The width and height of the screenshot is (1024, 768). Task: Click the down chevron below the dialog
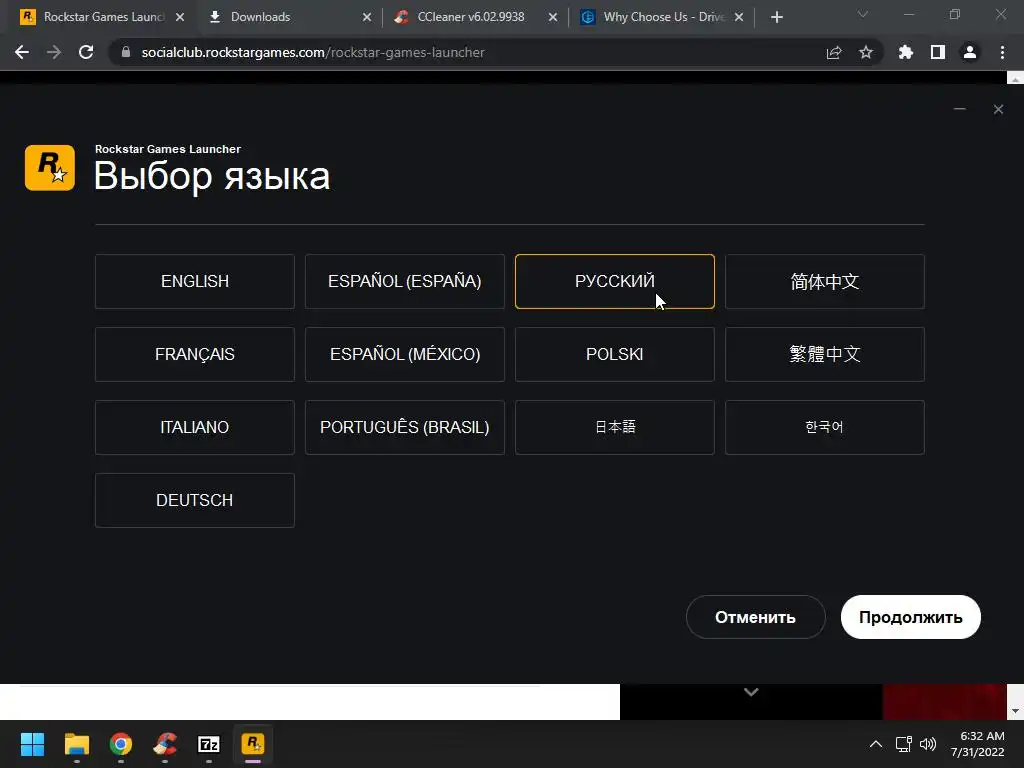click(x=751, y=692)
